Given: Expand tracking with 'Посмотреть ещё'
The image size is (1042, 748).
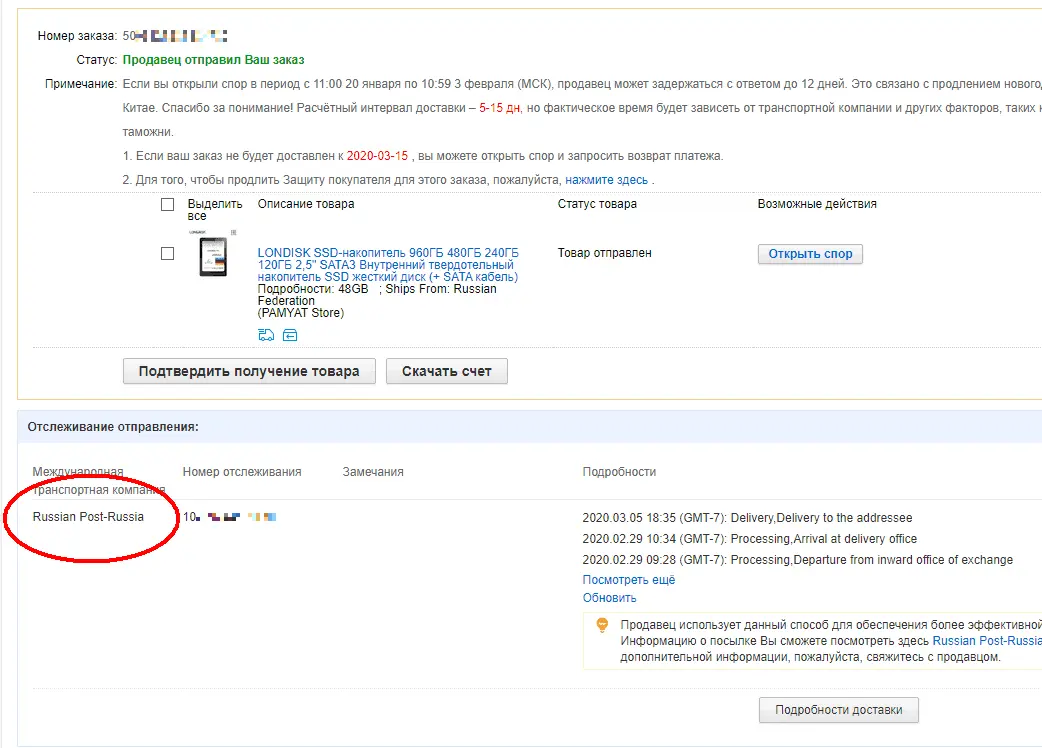Looking at the screenshot, I should [629, 580].
